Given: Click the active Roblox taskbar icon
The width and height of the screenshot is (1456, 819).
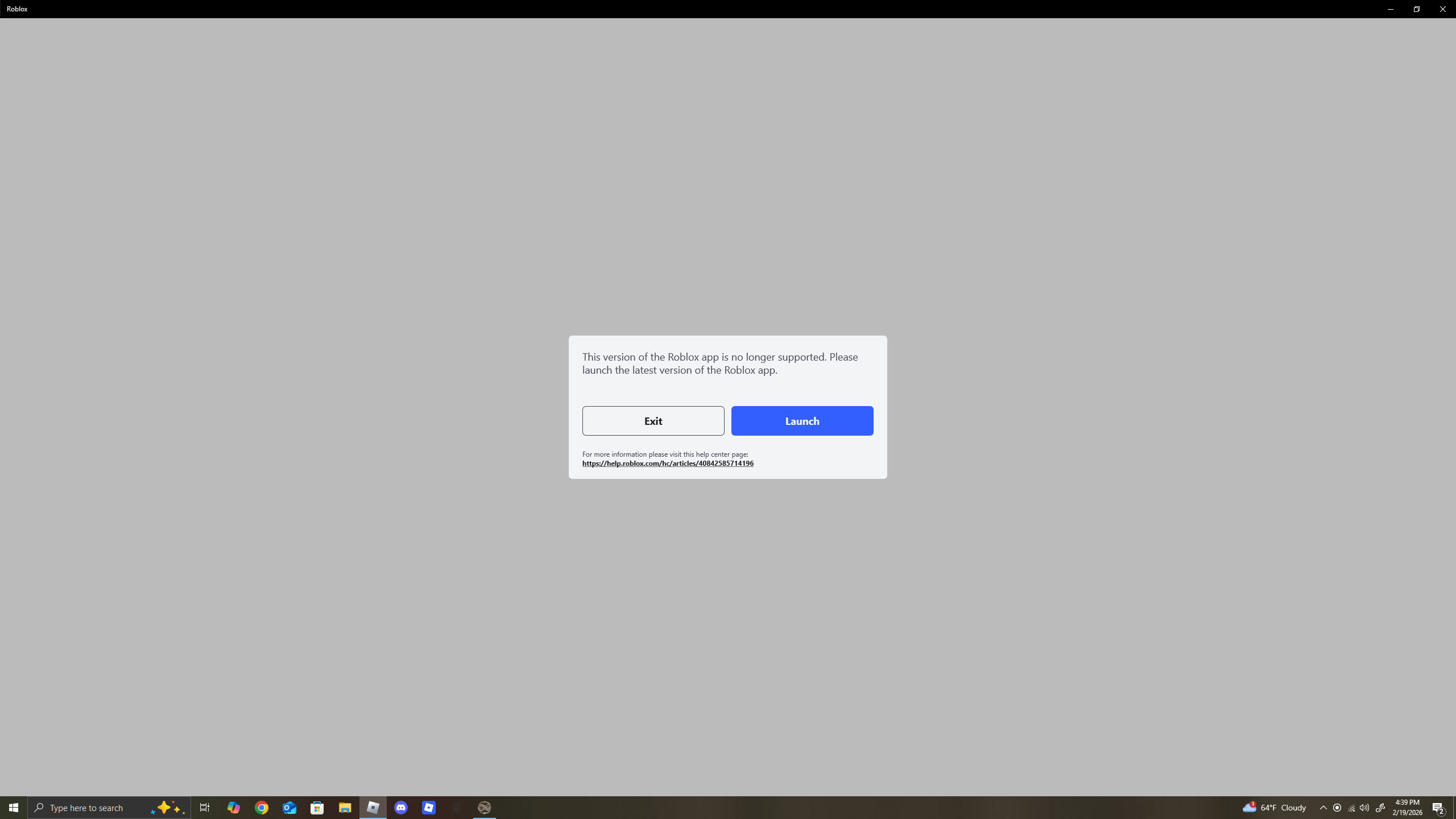Looking at the screenshot, I should tap(373, 807).
